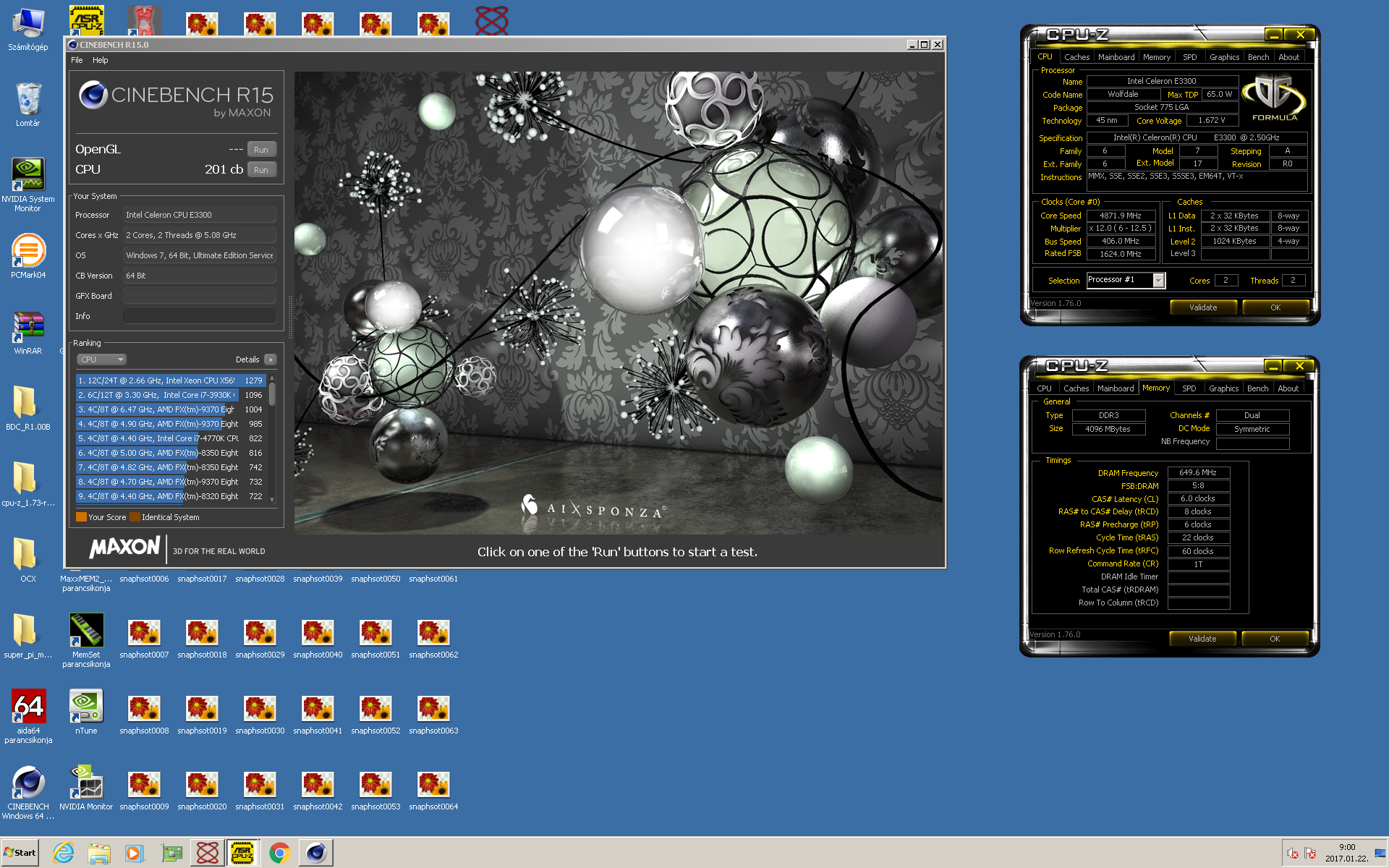Expand the ranking Details arrow
Image resolution: width=1389 pixels, height=868 pixels.
(x=271, y=359)
